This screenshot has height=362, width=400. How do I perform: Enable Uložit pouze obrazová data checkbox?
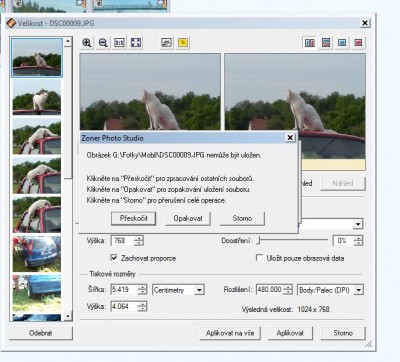259,258
